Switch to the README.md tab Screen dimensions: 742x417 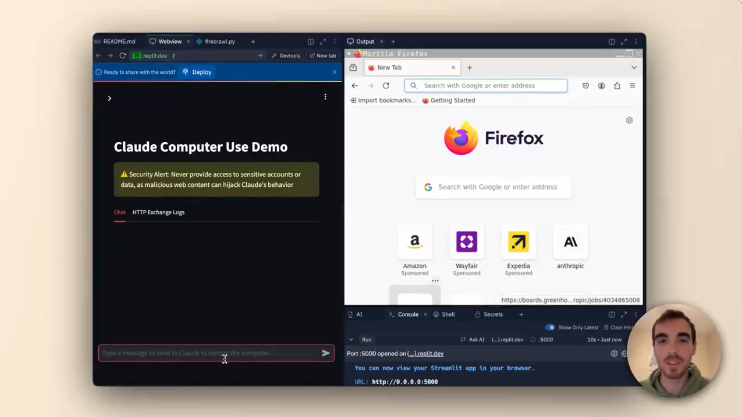[x=116, y=42]
